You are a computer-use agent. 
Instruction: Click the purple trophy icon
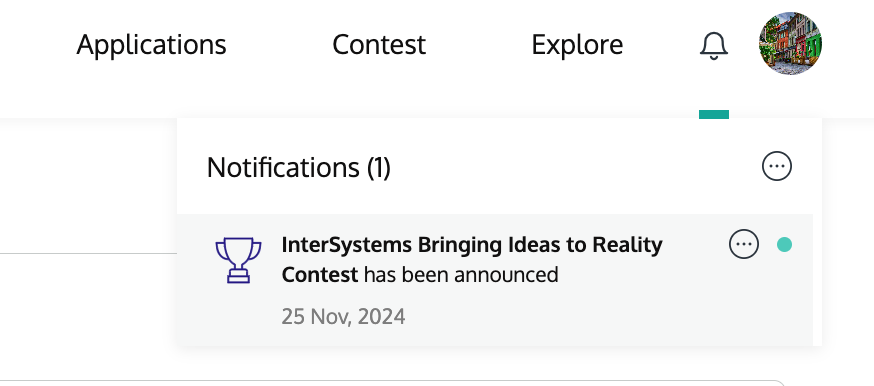click(238, 260)
